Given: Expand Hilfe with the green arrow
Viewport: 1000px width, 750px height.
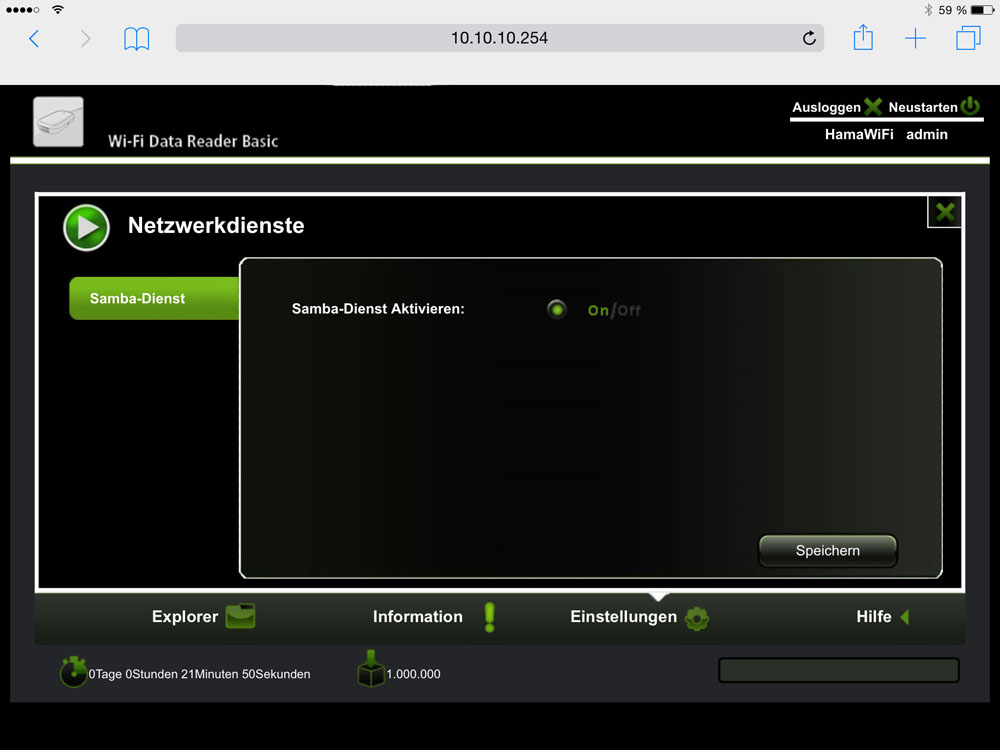Looking at the screenshot, I should (904, 617).
